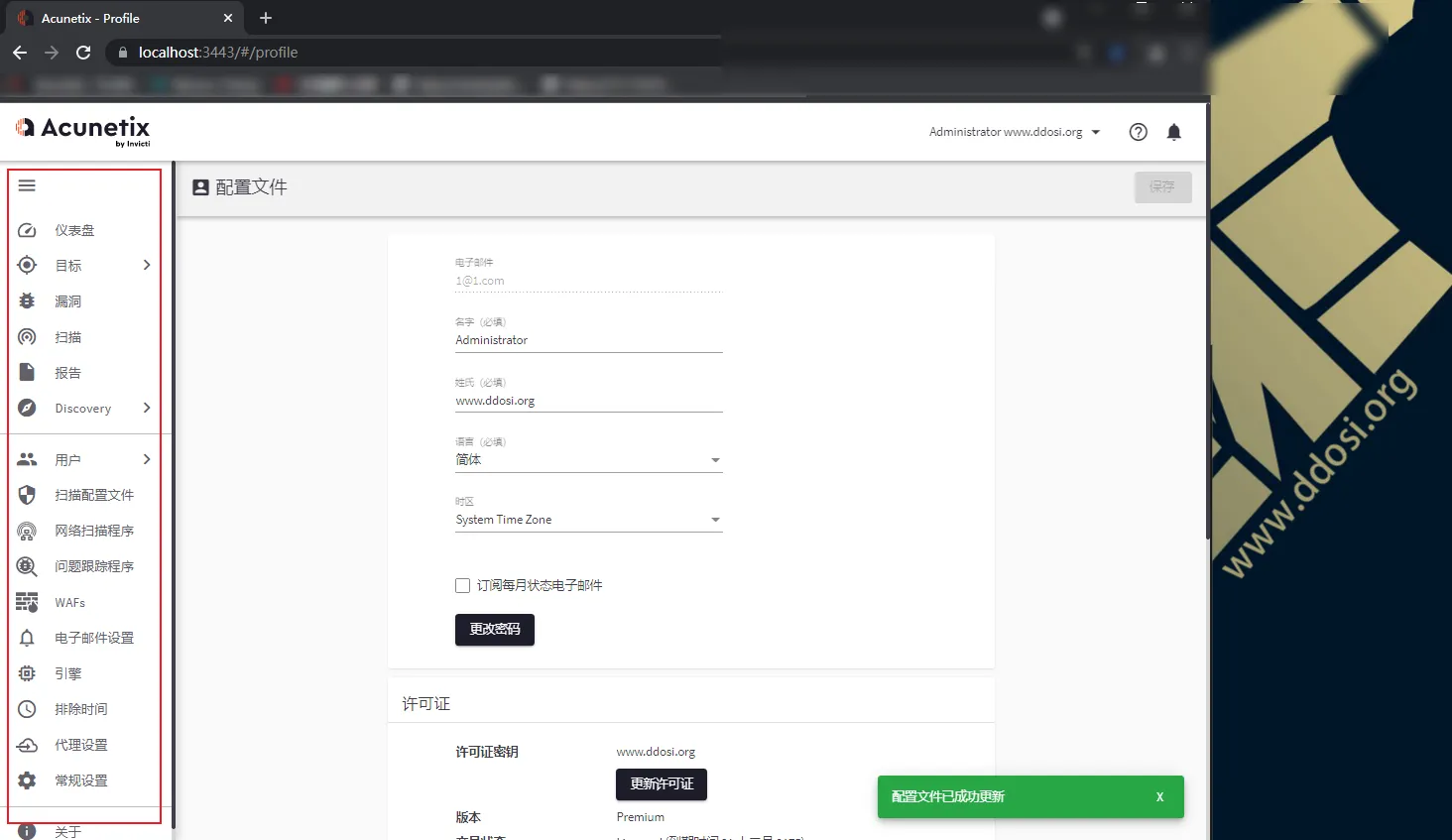This screenshot has width=1452, height=840.
Task: Click the shield icon for scan profiles (扫描配置文件)
Action: click(27, 495)
